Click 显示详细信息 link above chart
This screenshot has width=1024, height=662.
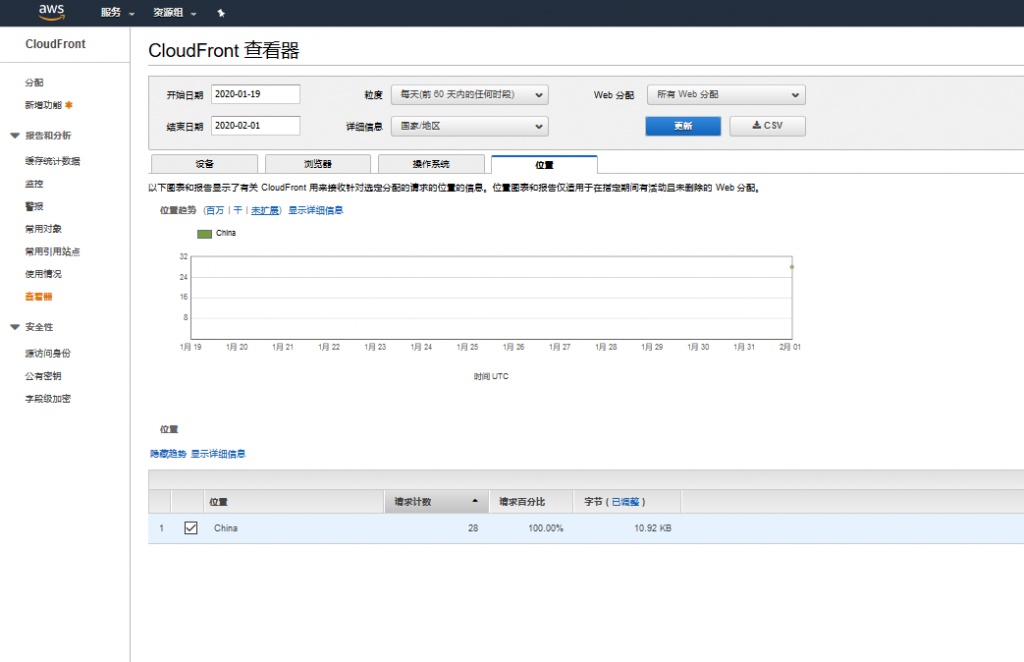(x=315, y=210)
